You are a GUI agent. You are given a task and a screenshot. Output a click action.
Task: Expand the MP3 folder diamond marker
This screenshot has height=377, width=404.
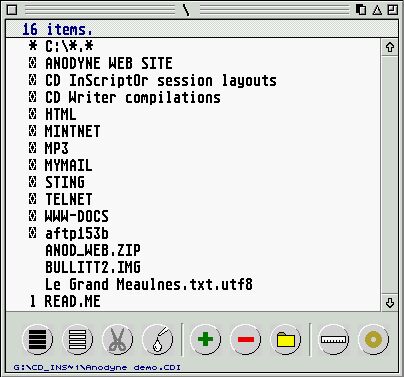[32, 148]
